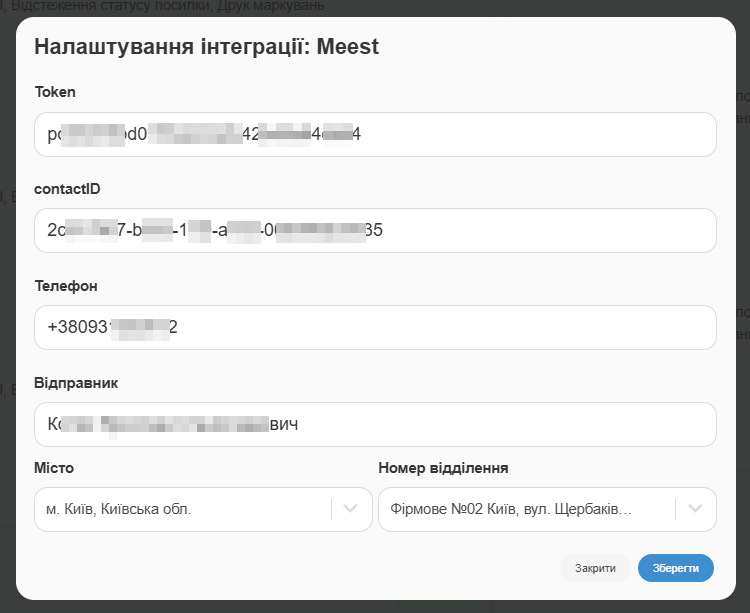
Task: Expand the Місто dropdown chevron arrow
Action: coord(350,509)
